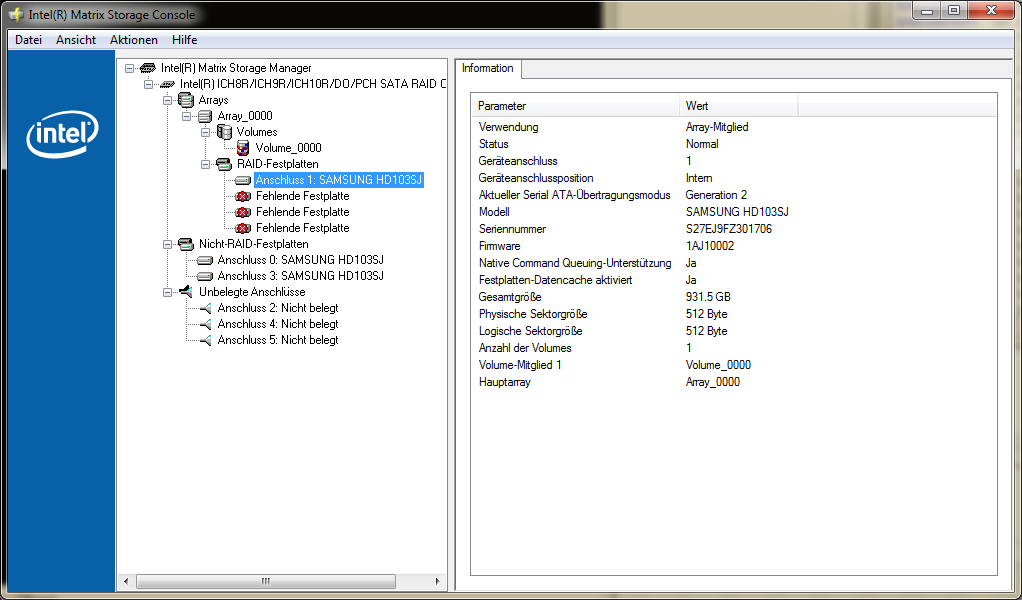
Task: Click the Hauptarray parameter label
Action: [x=504, y=382]
